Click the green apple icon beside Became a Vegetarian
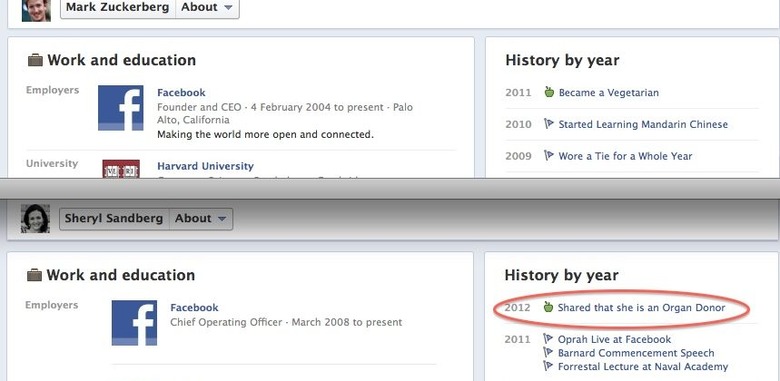Screen dimensions: 780x381 (549, 92)
